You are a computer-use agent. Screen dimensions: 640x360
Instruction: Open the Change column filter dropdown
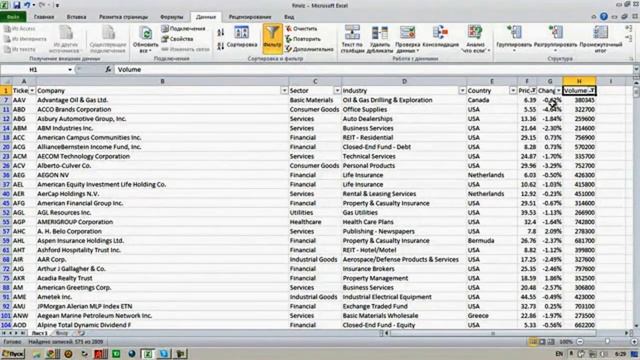point(558,91)
